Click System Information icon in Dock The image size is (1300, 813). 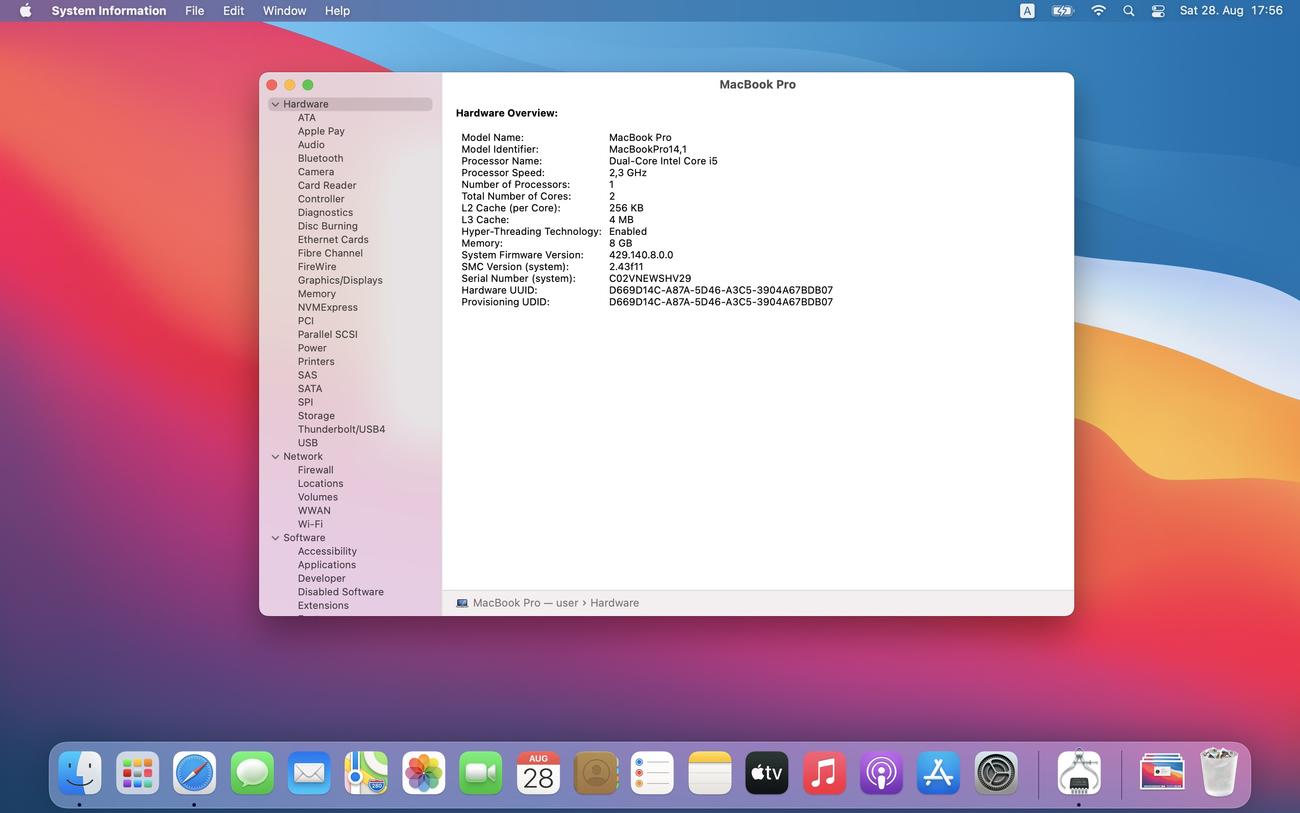(1079, 773)
